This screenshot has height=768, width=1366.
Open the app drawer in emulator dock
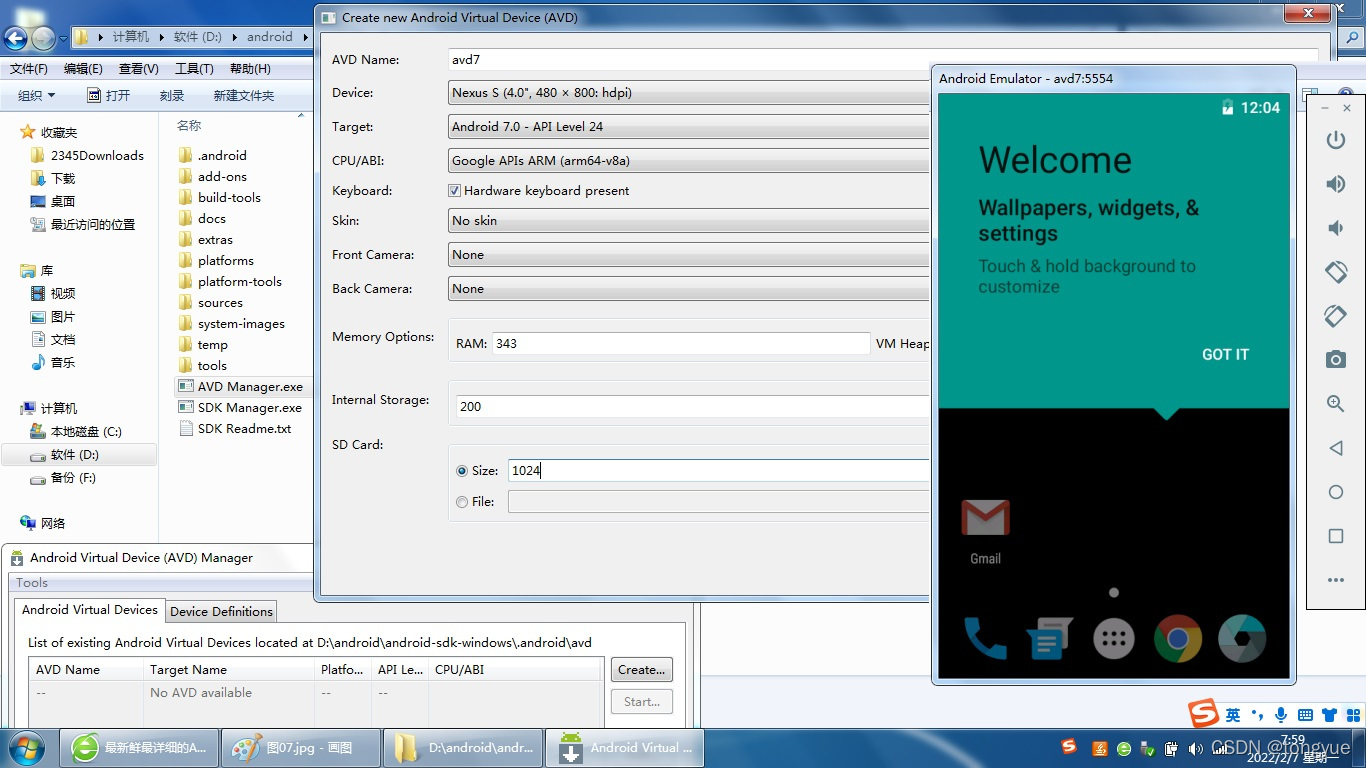1114,638
